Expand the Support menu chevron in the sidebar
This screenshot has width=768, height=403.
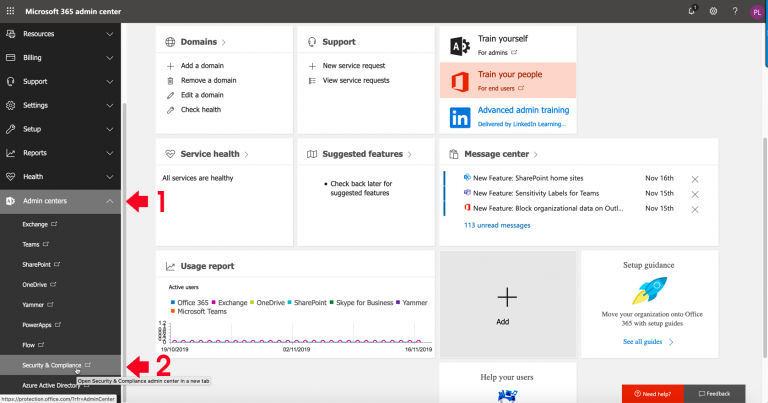click(110, 82)
